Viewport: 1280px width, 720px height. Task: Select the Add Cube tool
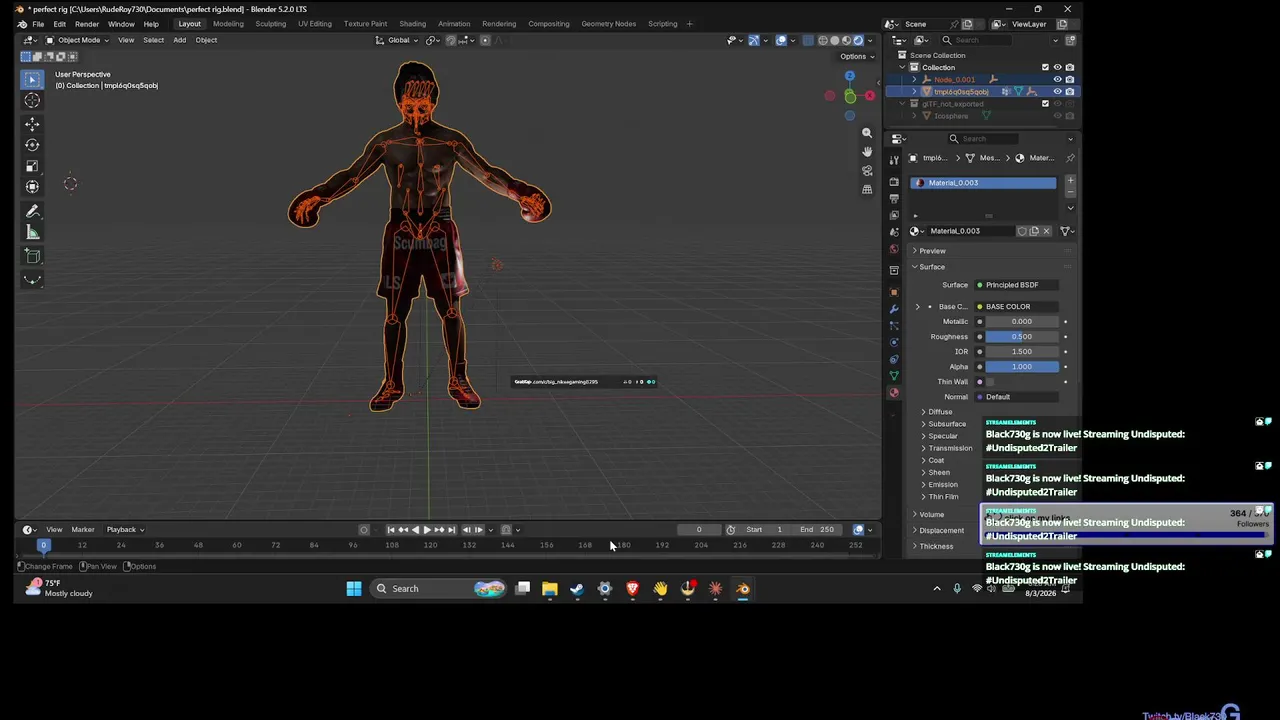[x=32, y=256]
